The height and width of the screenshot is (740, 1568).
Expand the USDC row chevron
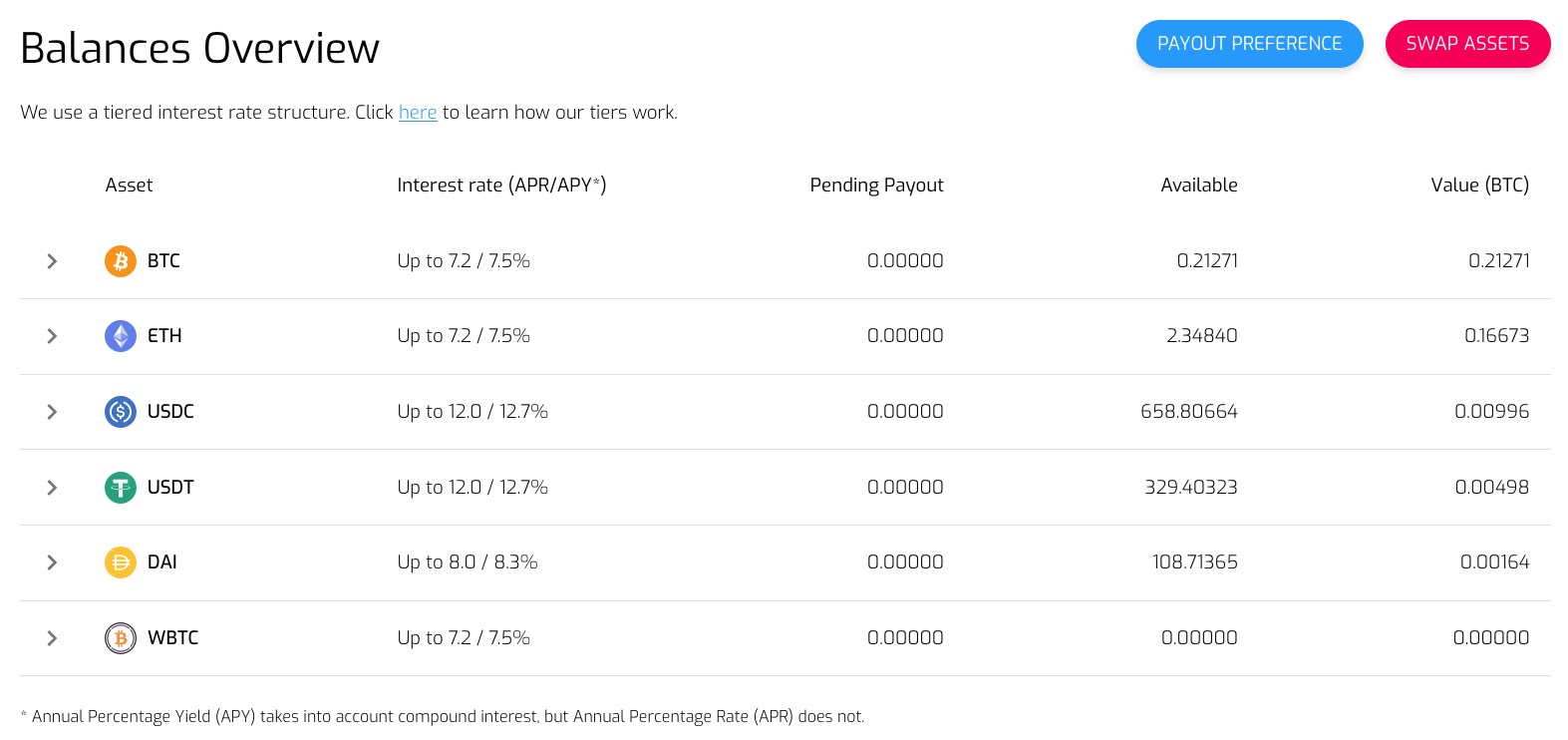tap(52, 412)
